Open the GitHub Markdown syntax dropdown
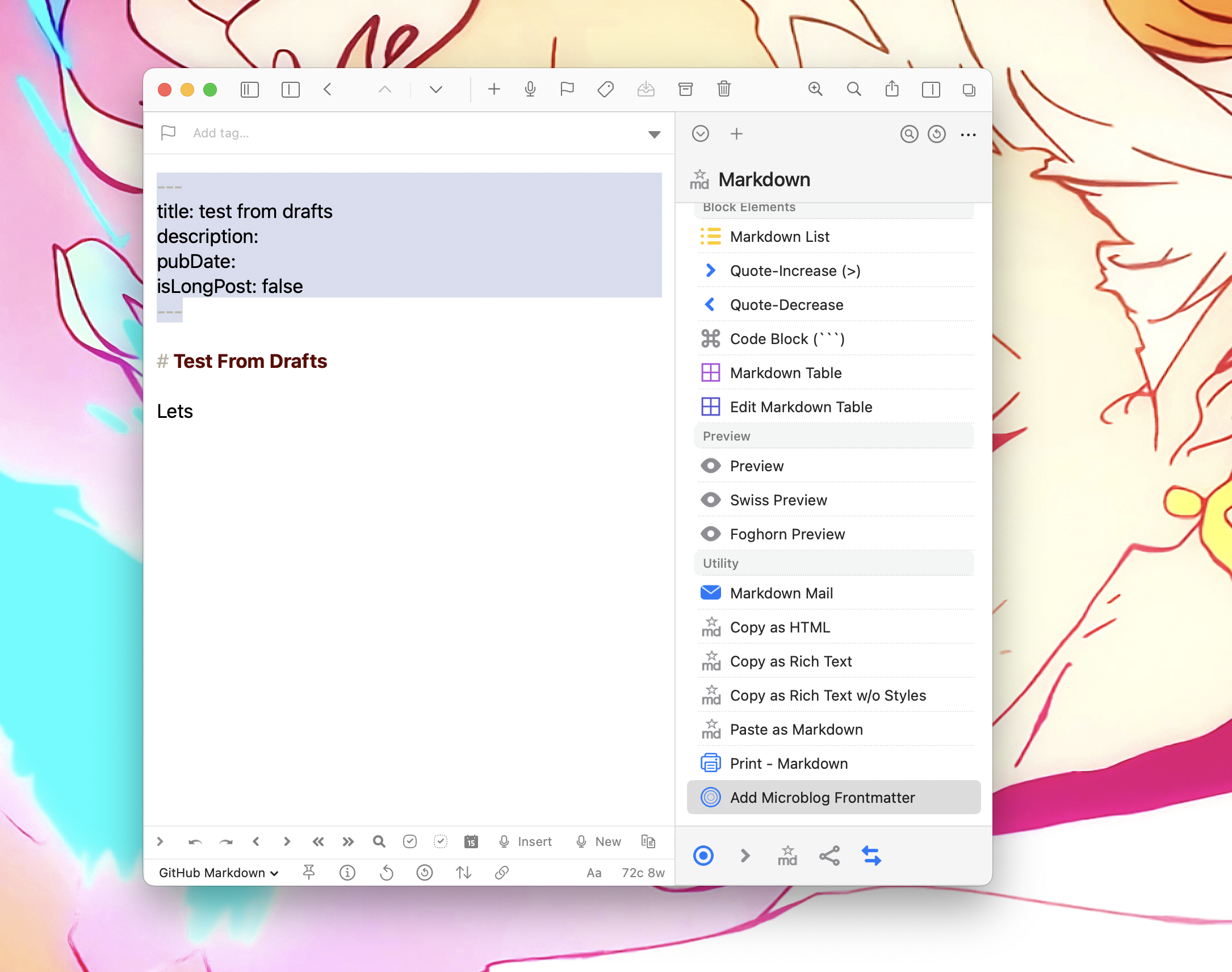Screen dimensions: 1232x972 coord(219,873)
